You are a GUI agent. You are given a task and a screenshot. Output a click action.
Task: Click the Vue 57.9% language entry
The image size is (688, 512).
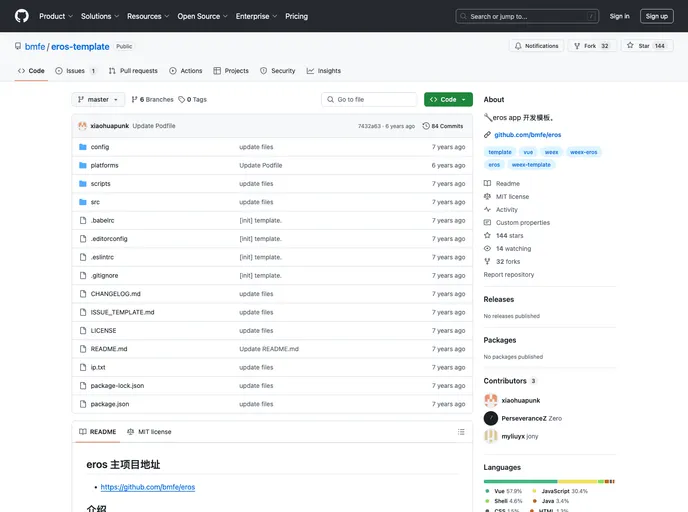503,491
